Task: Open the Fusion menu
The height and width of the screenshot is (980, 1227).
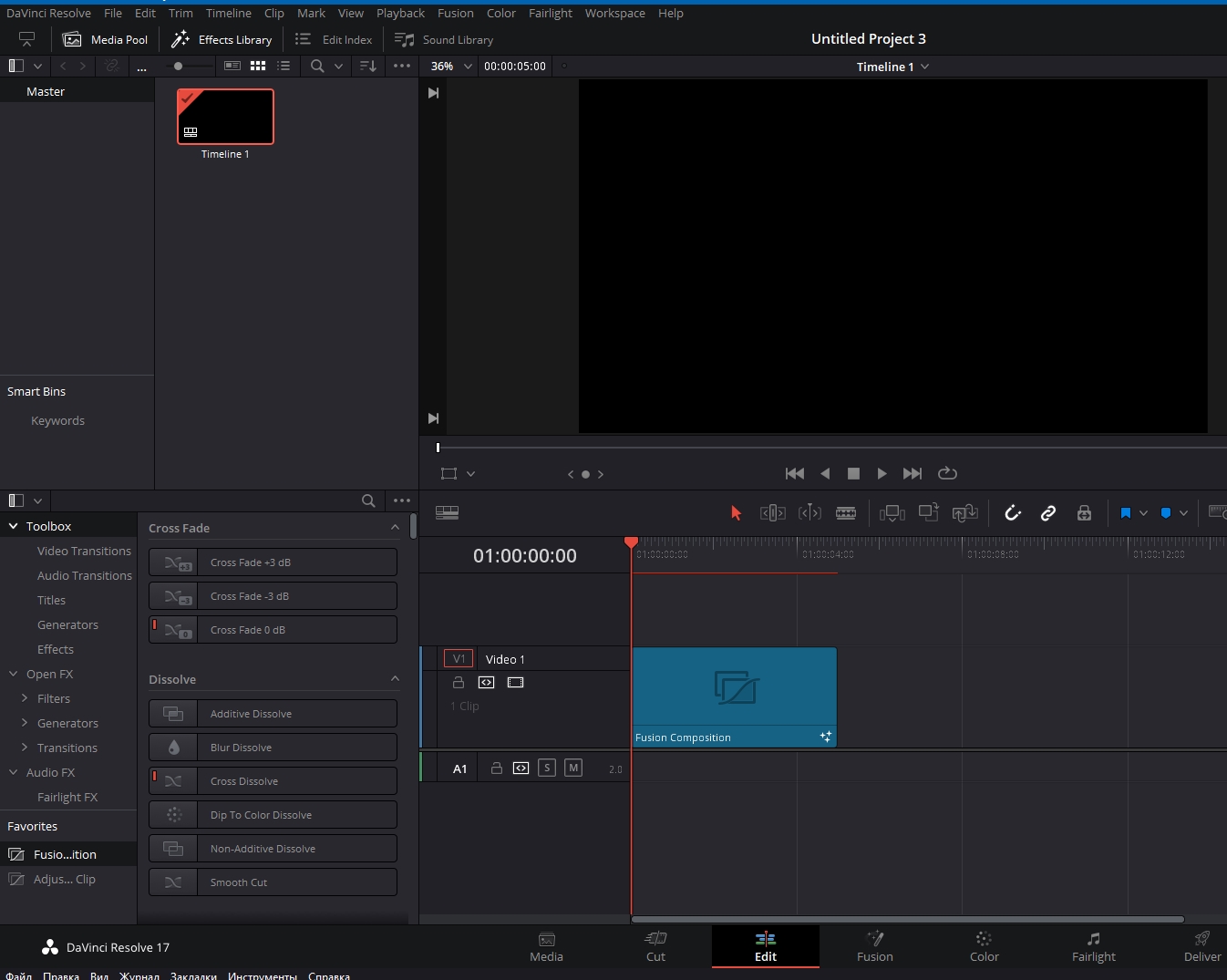Action: (x=456, y=13)
